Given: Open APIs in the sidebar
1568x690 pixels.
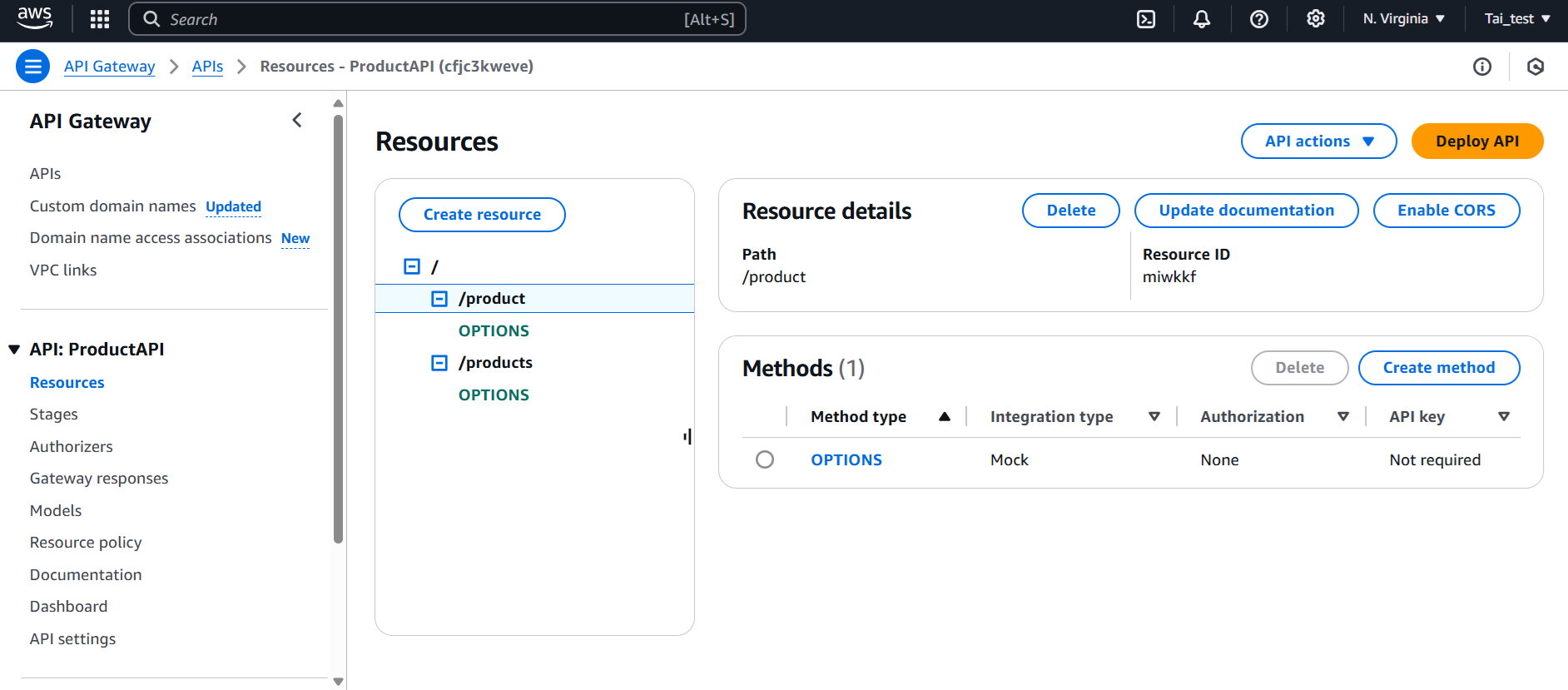Looking at the screenshot, I should tap(46, 174).
